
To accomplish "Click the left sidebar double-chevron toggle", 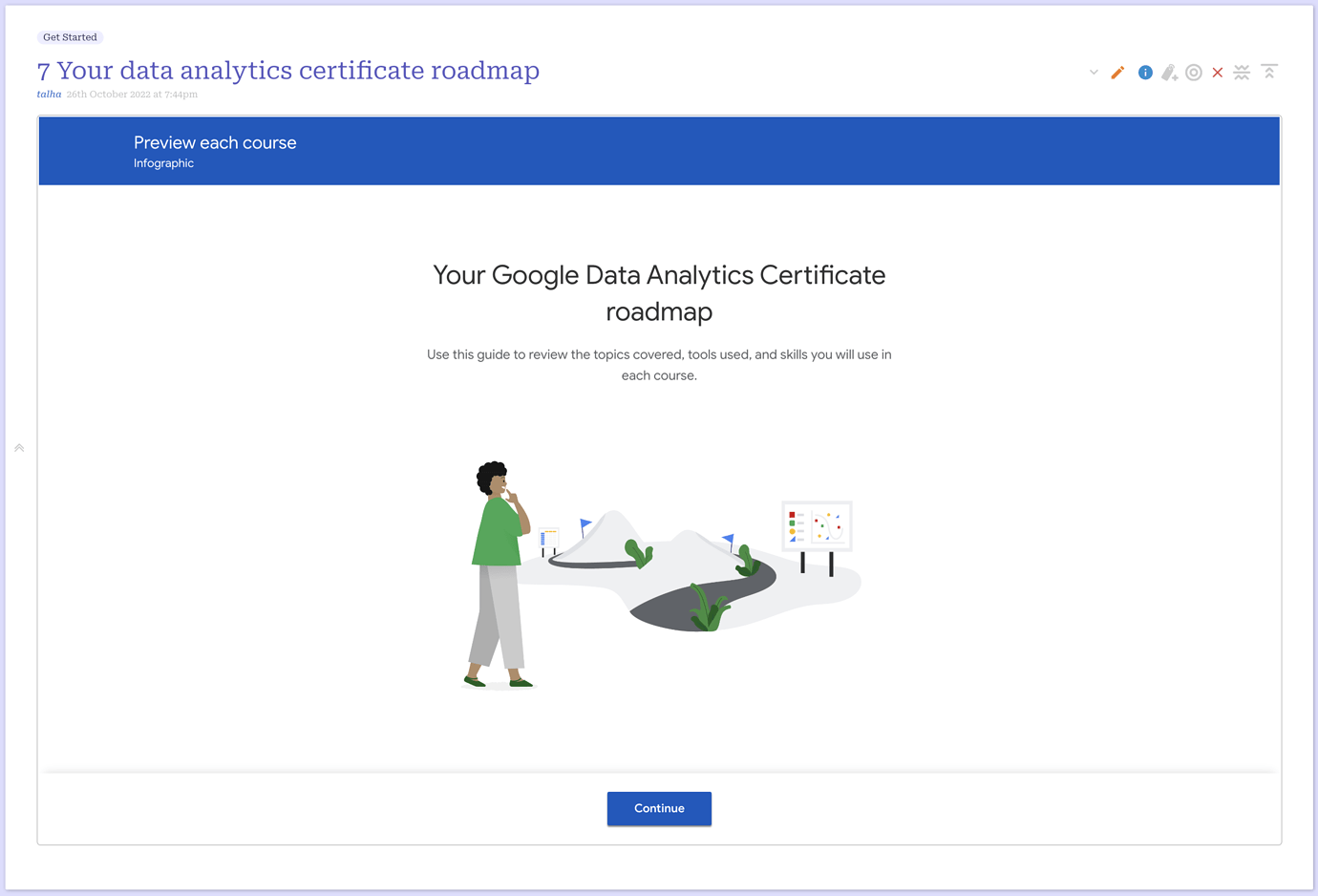I will coord(19,448).
